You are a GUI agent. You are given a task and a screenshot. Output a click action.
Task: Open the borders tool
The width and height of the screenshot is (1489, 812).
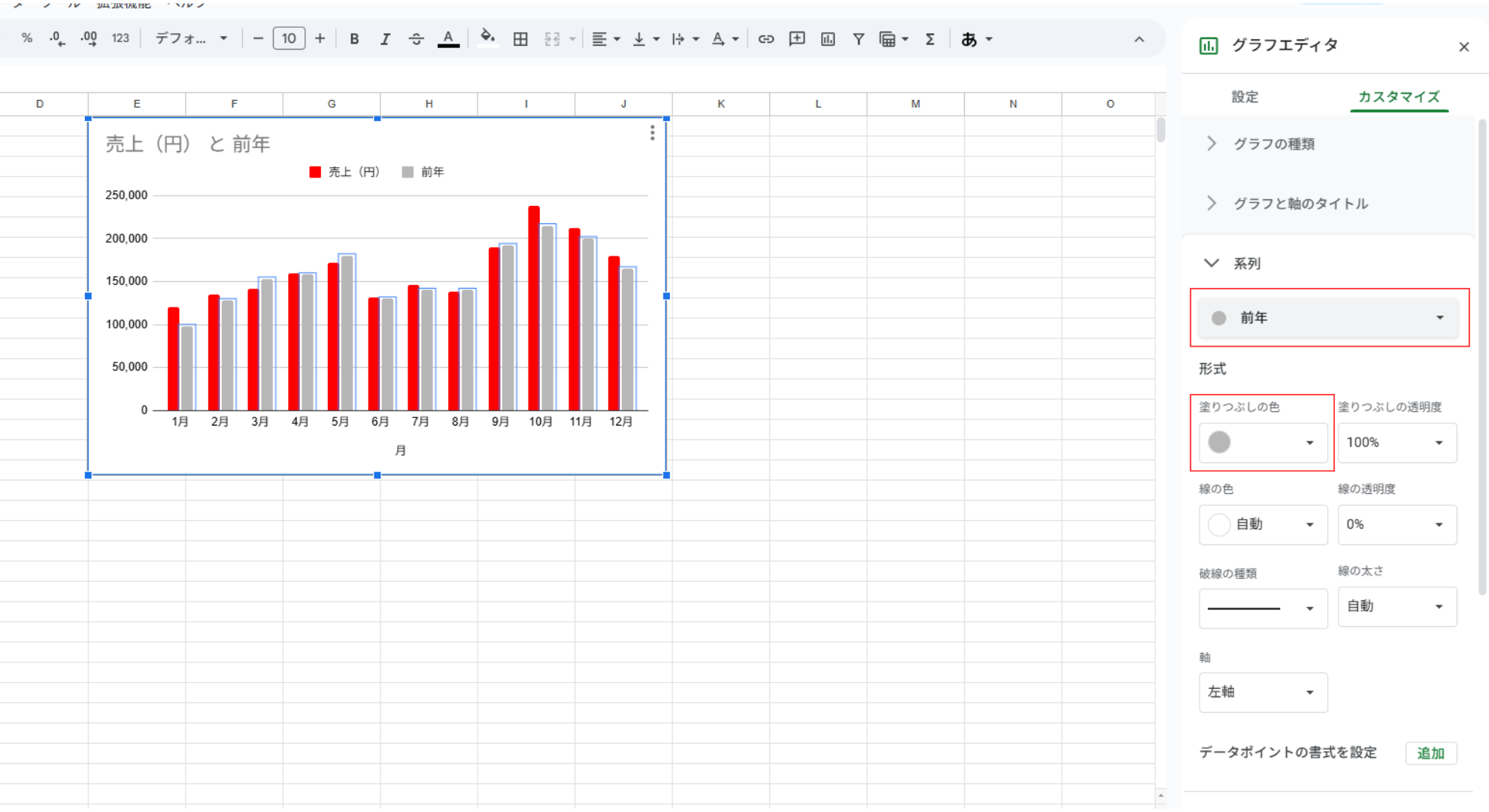pyautogui.click(x=520, y=39)
